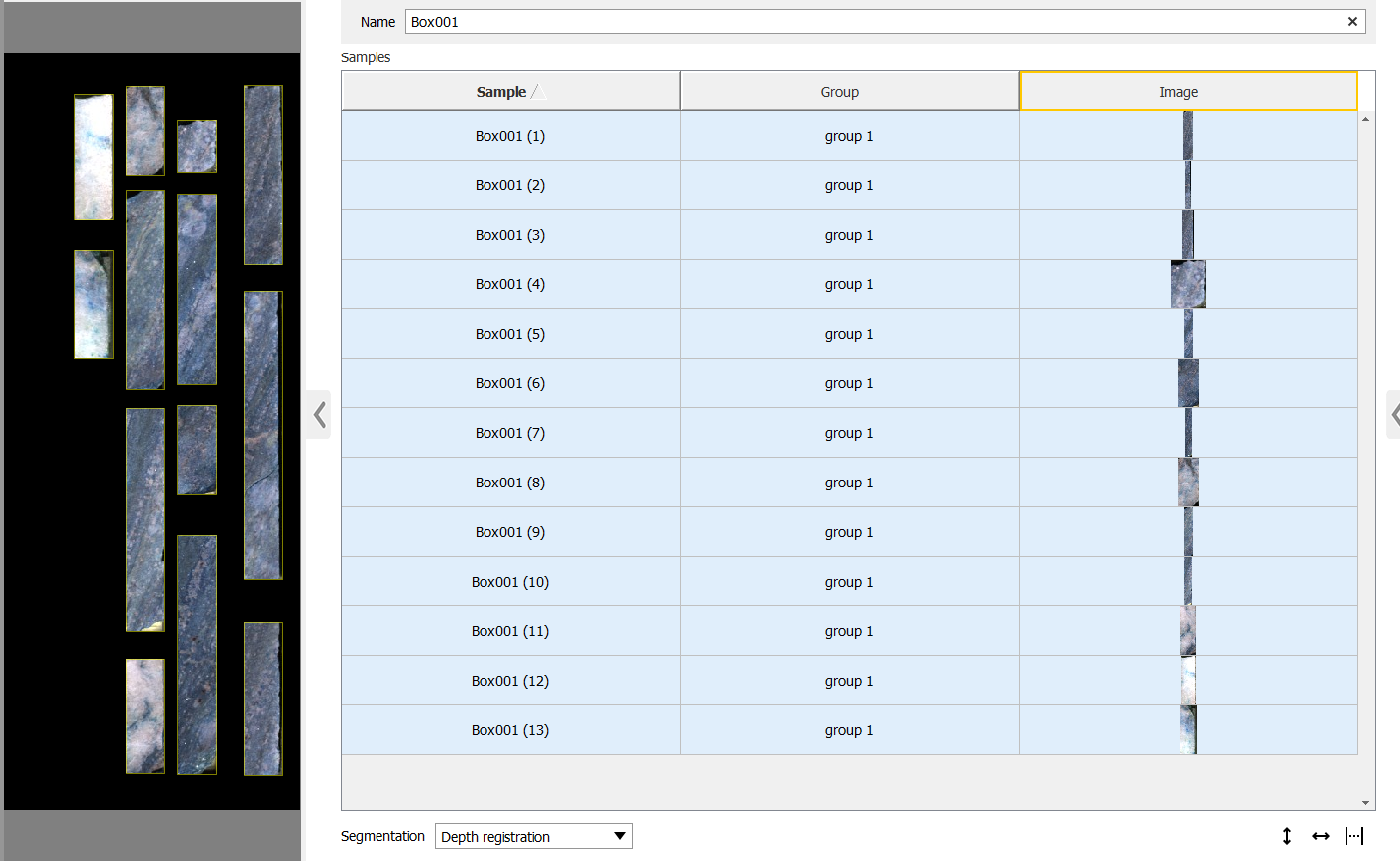Select the Box001 (1) sample row

click(510, 136)
